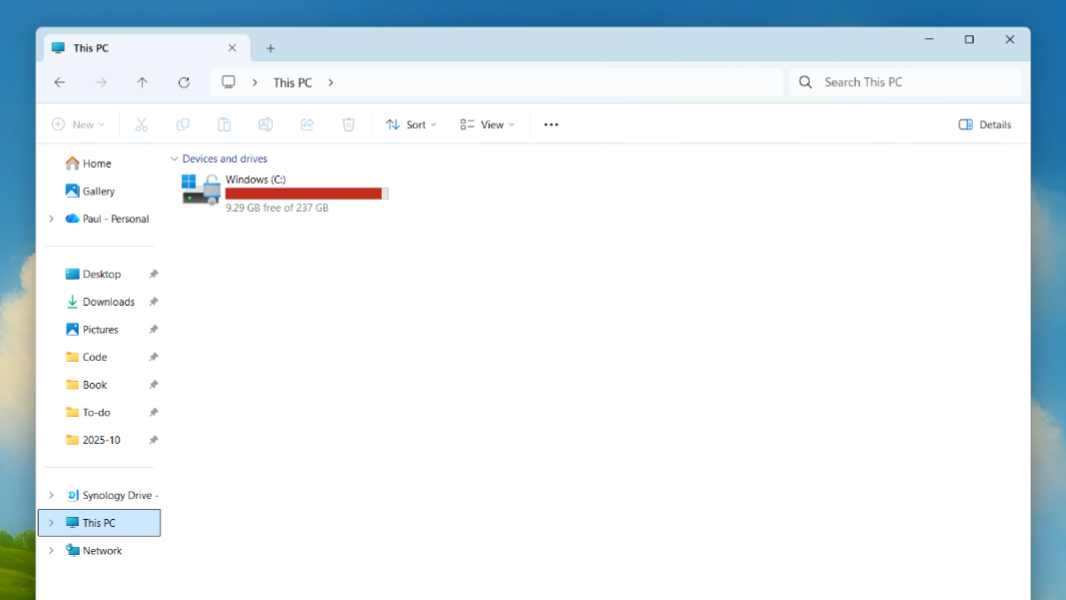Image resolution: width=1066 pixels, height=600 pixels.
Task: Navigate back using the back arrow
Action: (x=60, y=83)
